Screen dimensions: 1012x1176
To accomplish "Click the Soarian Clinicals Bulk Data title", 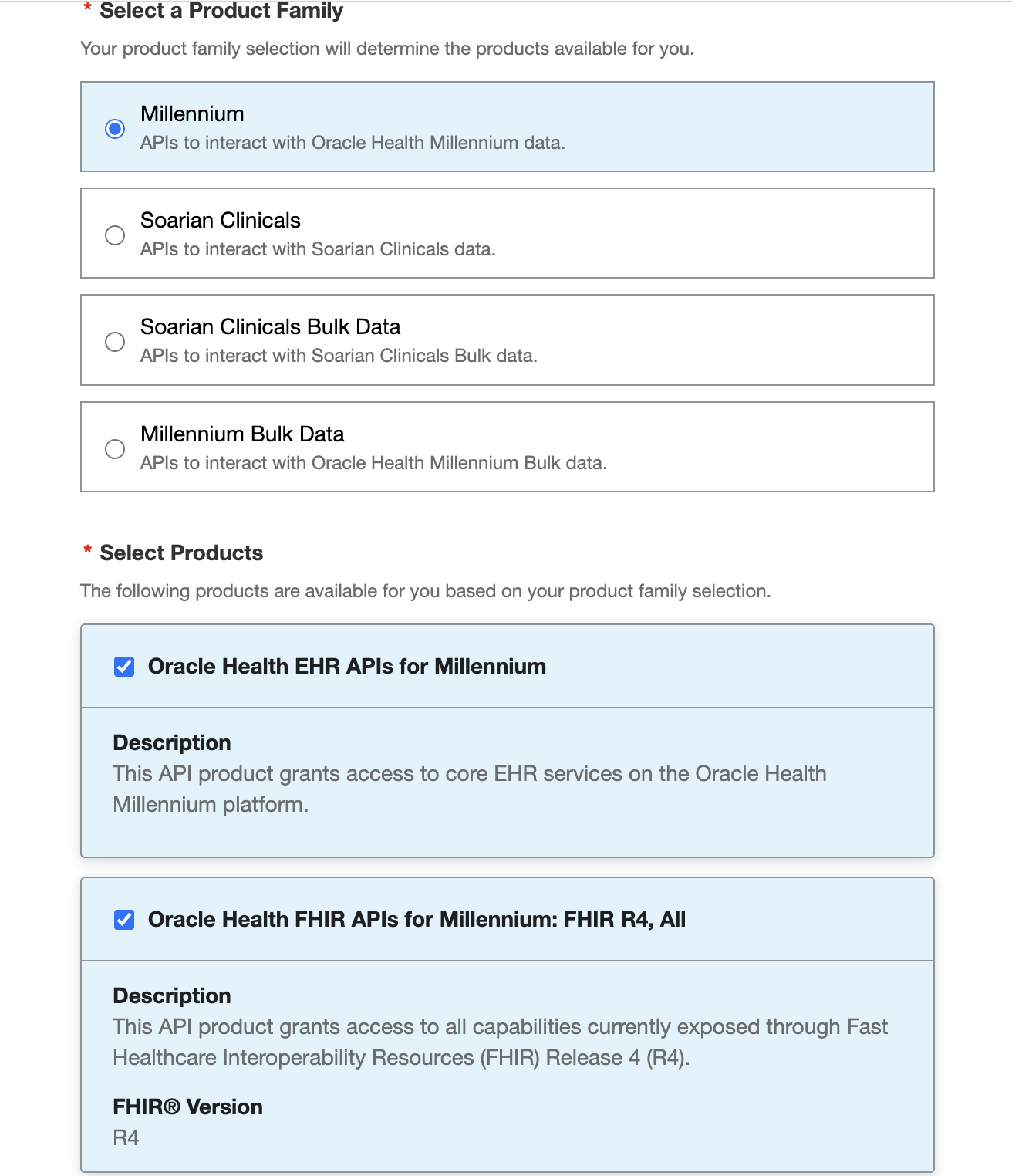I will (270, 327).
